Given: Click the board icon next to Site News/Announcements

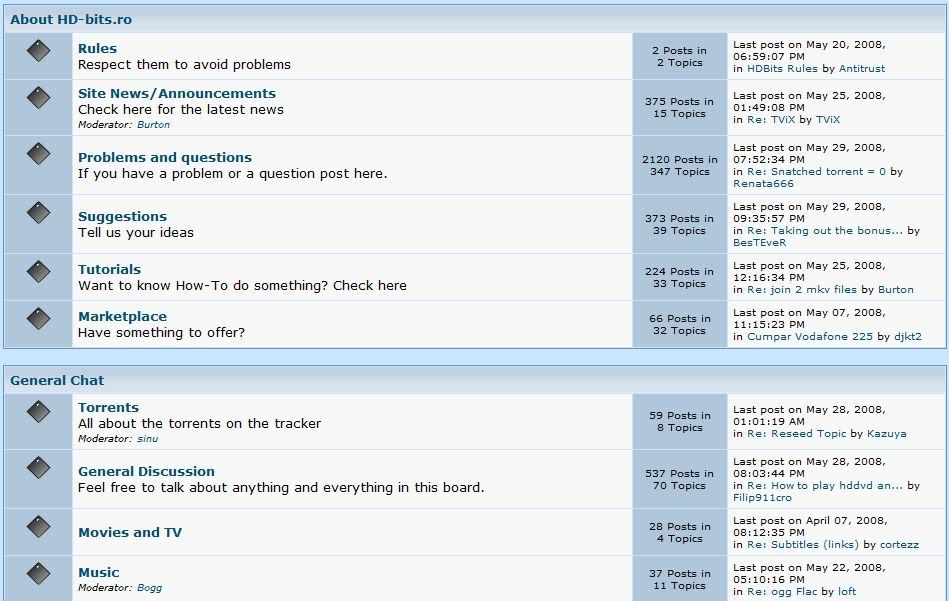Looking at the screenshot, I should point(38,98).
